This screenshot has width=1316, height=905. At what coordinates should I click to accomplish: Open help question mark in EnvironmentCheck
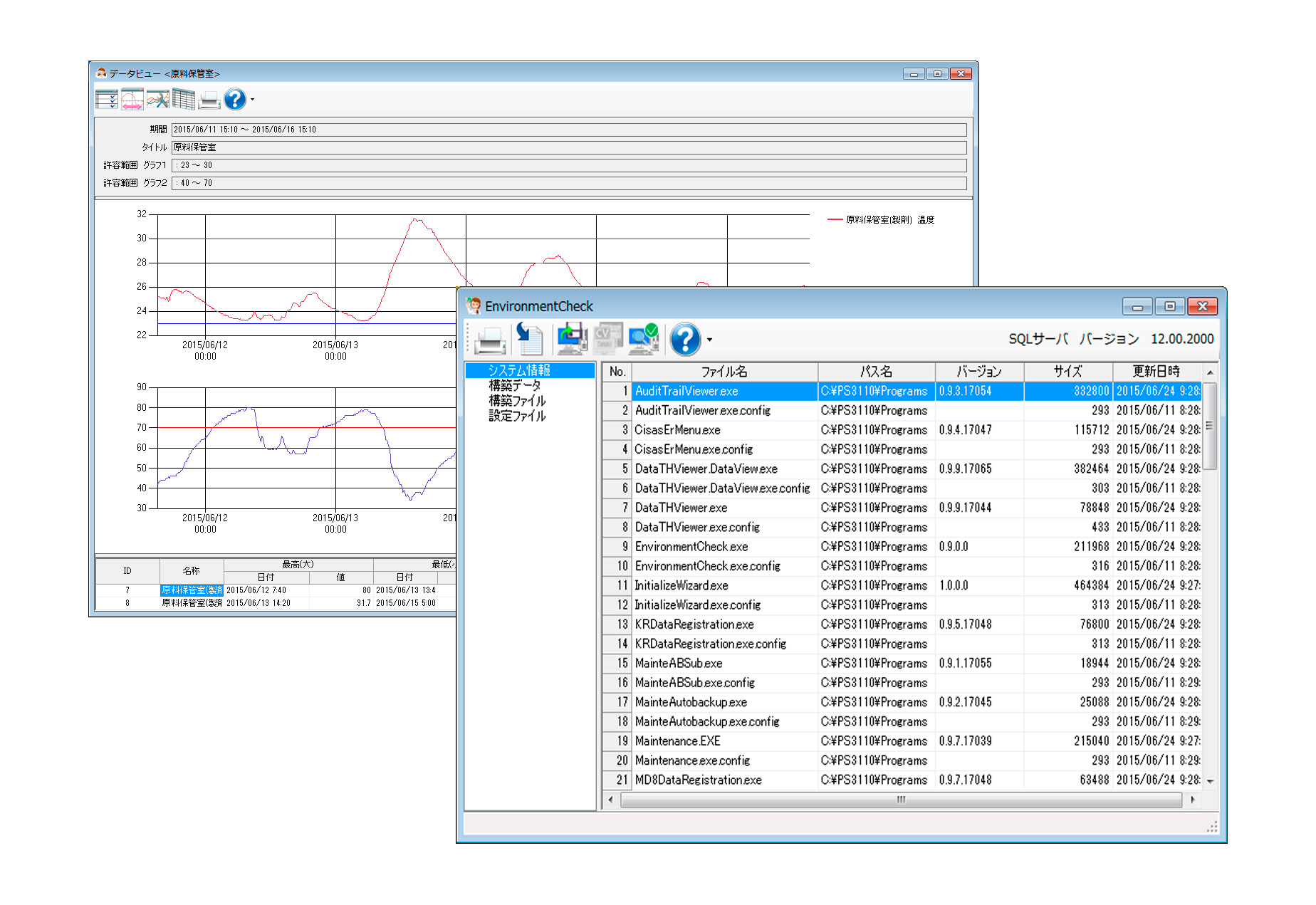coord(685,340)
